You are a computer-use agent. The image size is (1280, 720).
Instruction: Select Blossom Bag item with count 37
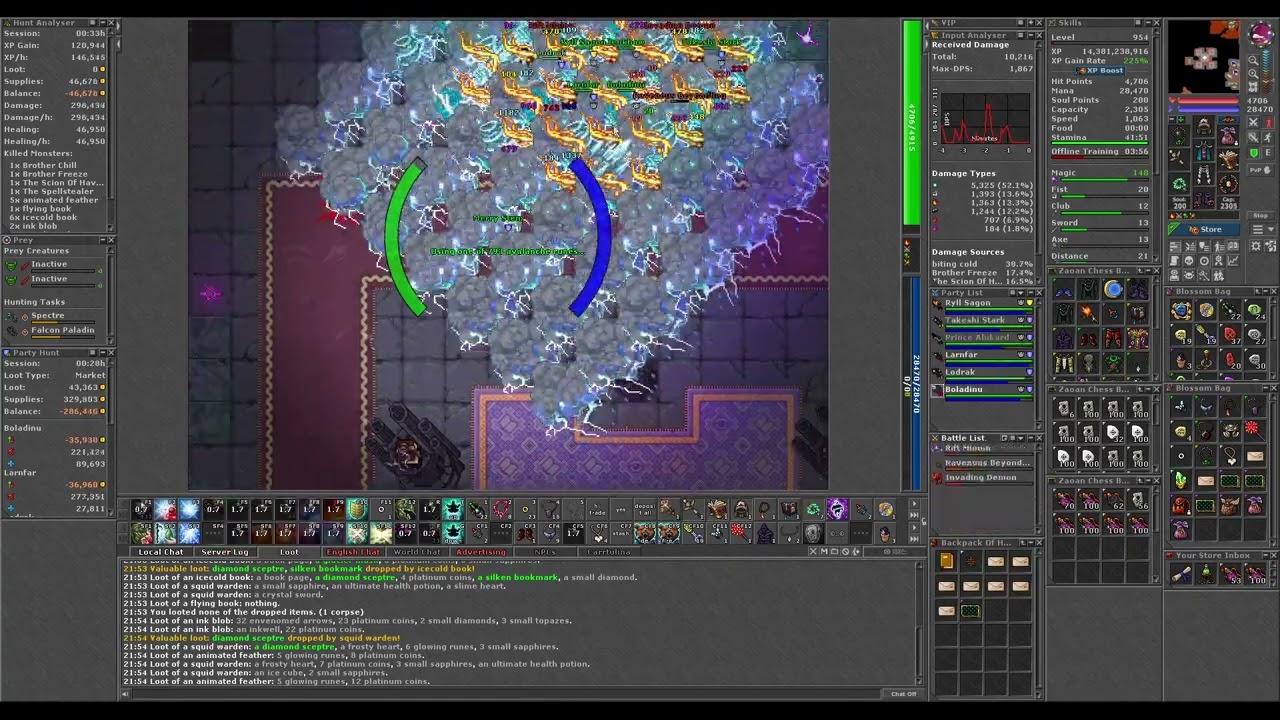(x=1230, y=336)
